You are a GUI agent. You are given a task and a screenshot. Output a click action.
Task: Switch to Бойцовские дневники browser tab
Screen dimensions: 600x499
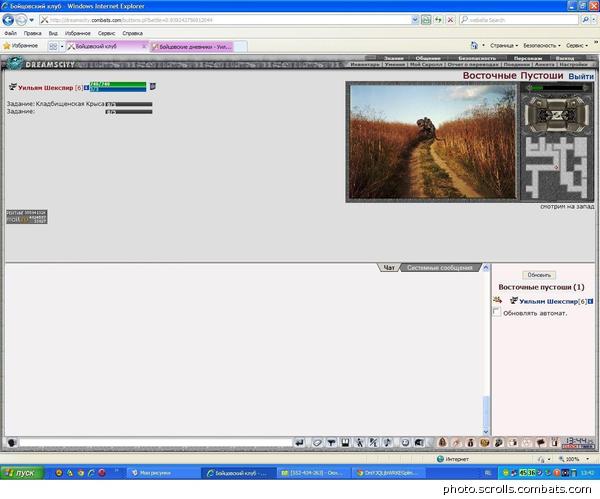(192, 47)
